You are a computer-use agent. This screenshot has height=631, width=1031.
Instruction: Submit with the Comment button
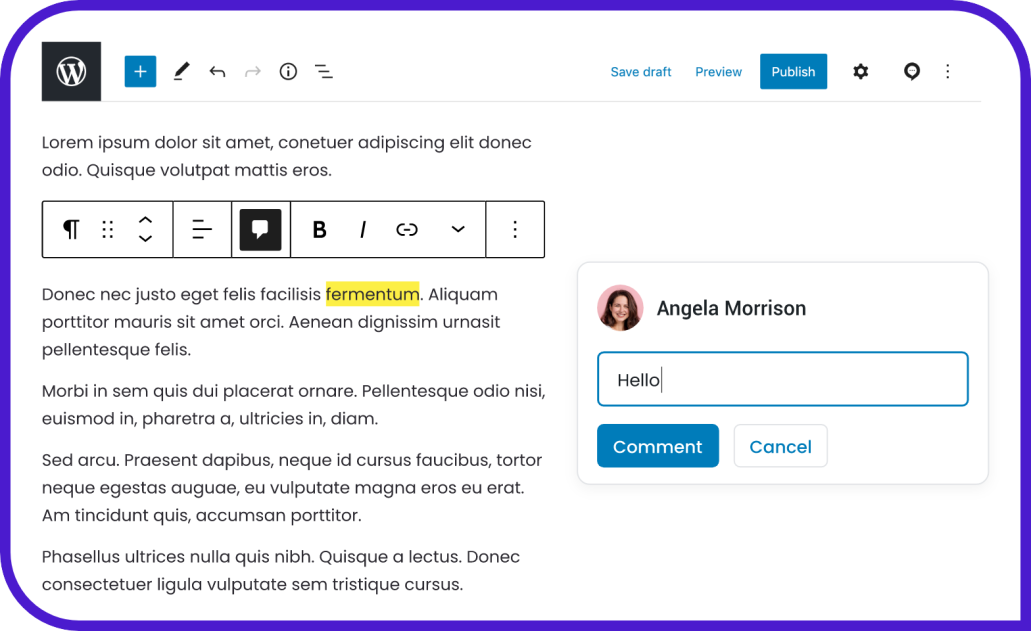(x=658, y=446)
